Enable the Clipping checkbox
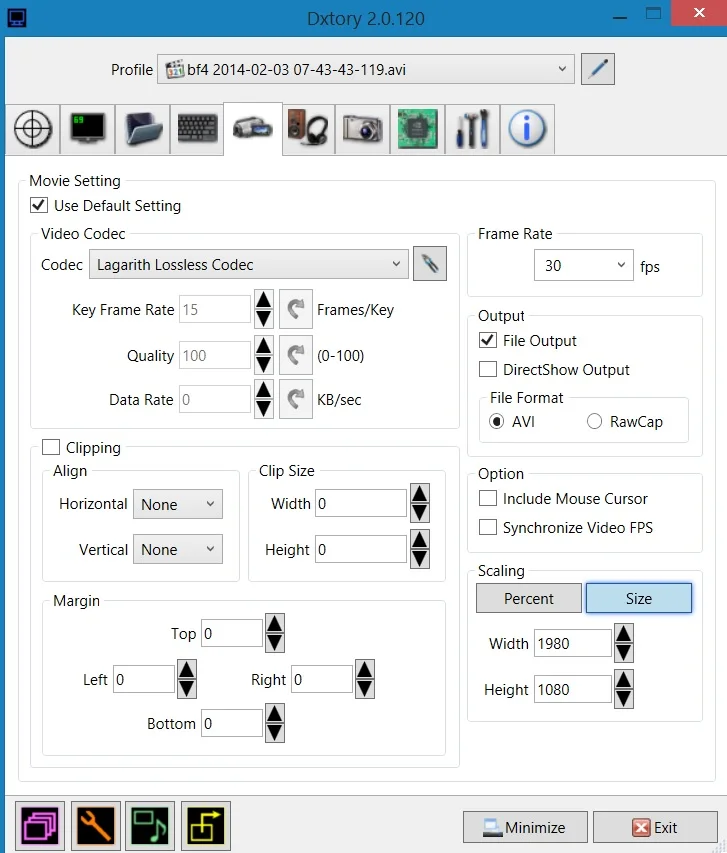The width and height of the screenshot is (727, 853). [x=51, y=447]
